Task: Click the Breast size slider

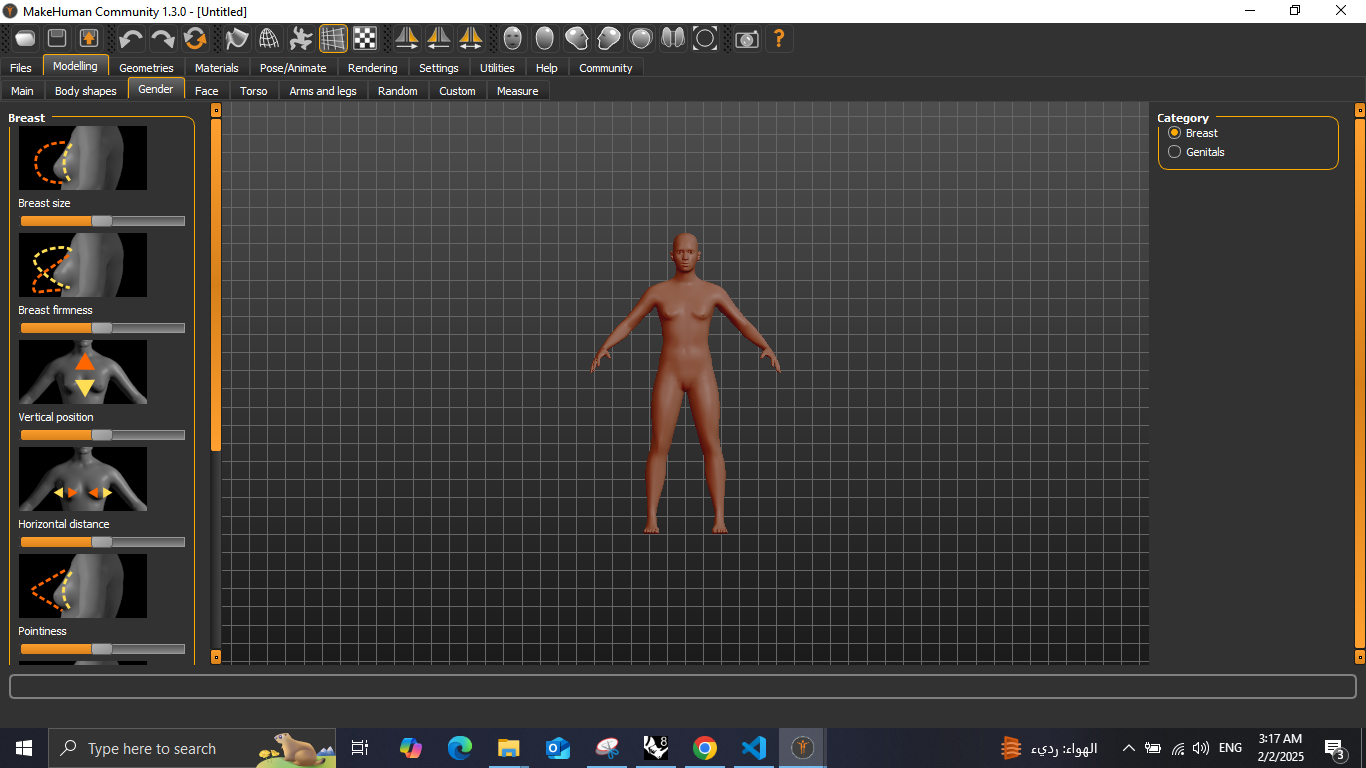Action: click(102, 221)
